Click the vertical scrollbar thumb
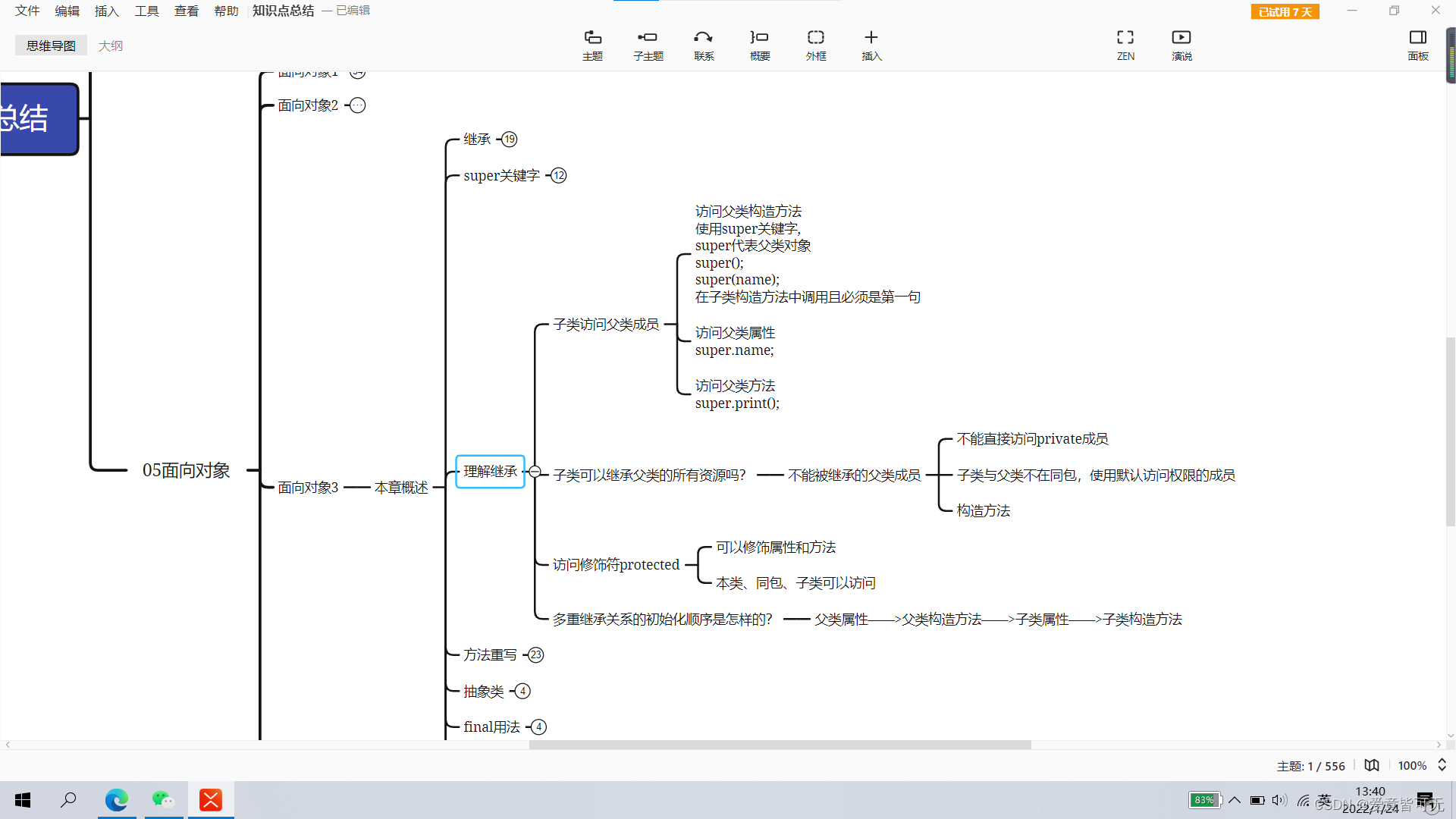 point(1451,431)
